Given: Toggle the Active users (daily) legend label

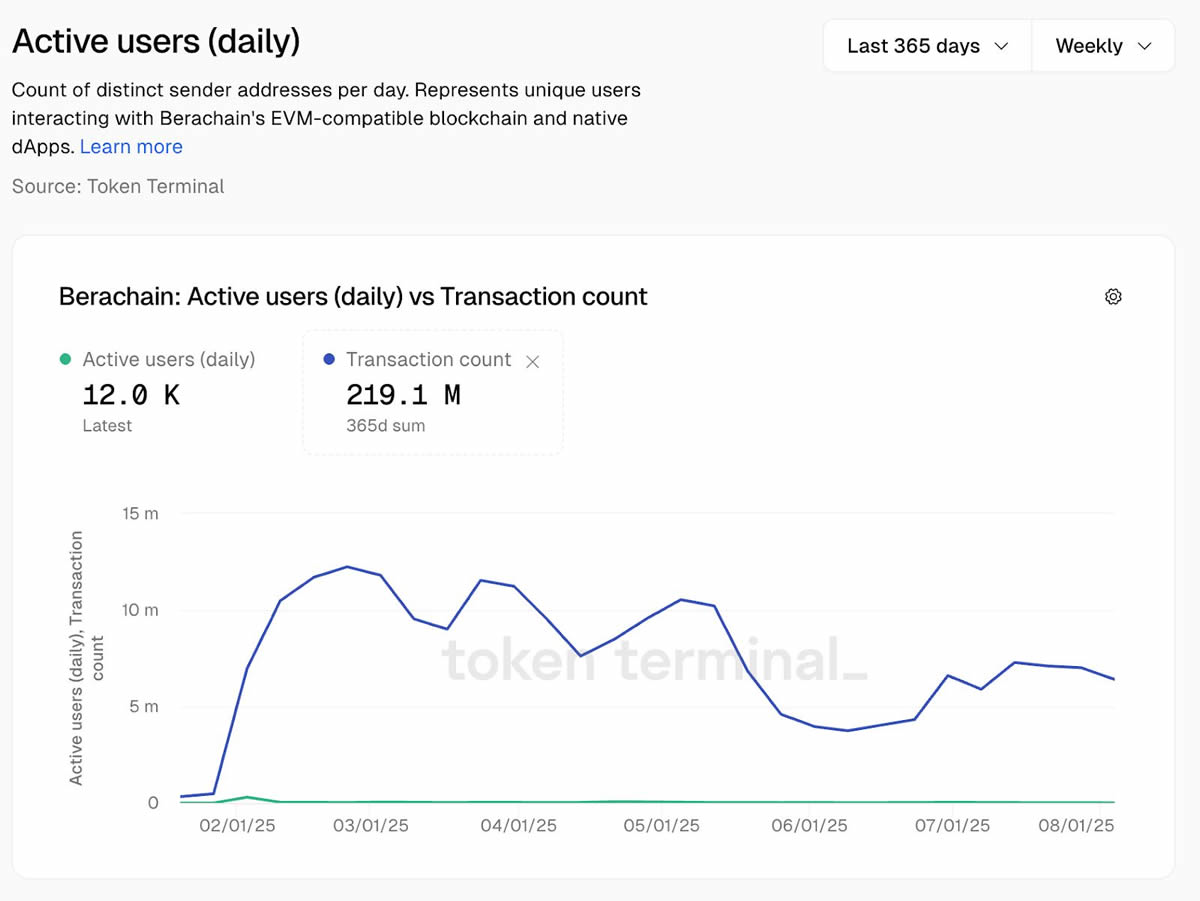Looking at the screenshot, I should [168, 360].
